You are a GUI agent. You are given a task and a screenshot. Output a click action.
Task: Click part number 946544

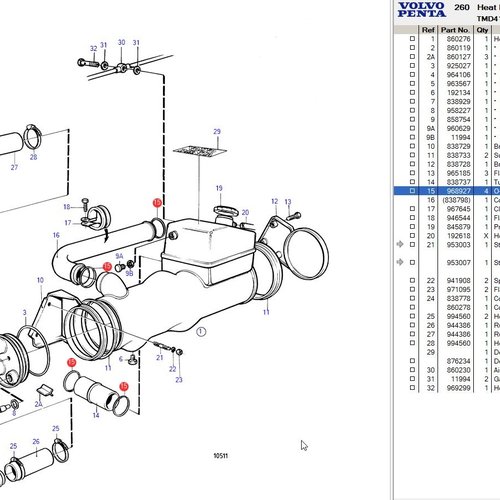pyautogui.click(x=459, y=218)
